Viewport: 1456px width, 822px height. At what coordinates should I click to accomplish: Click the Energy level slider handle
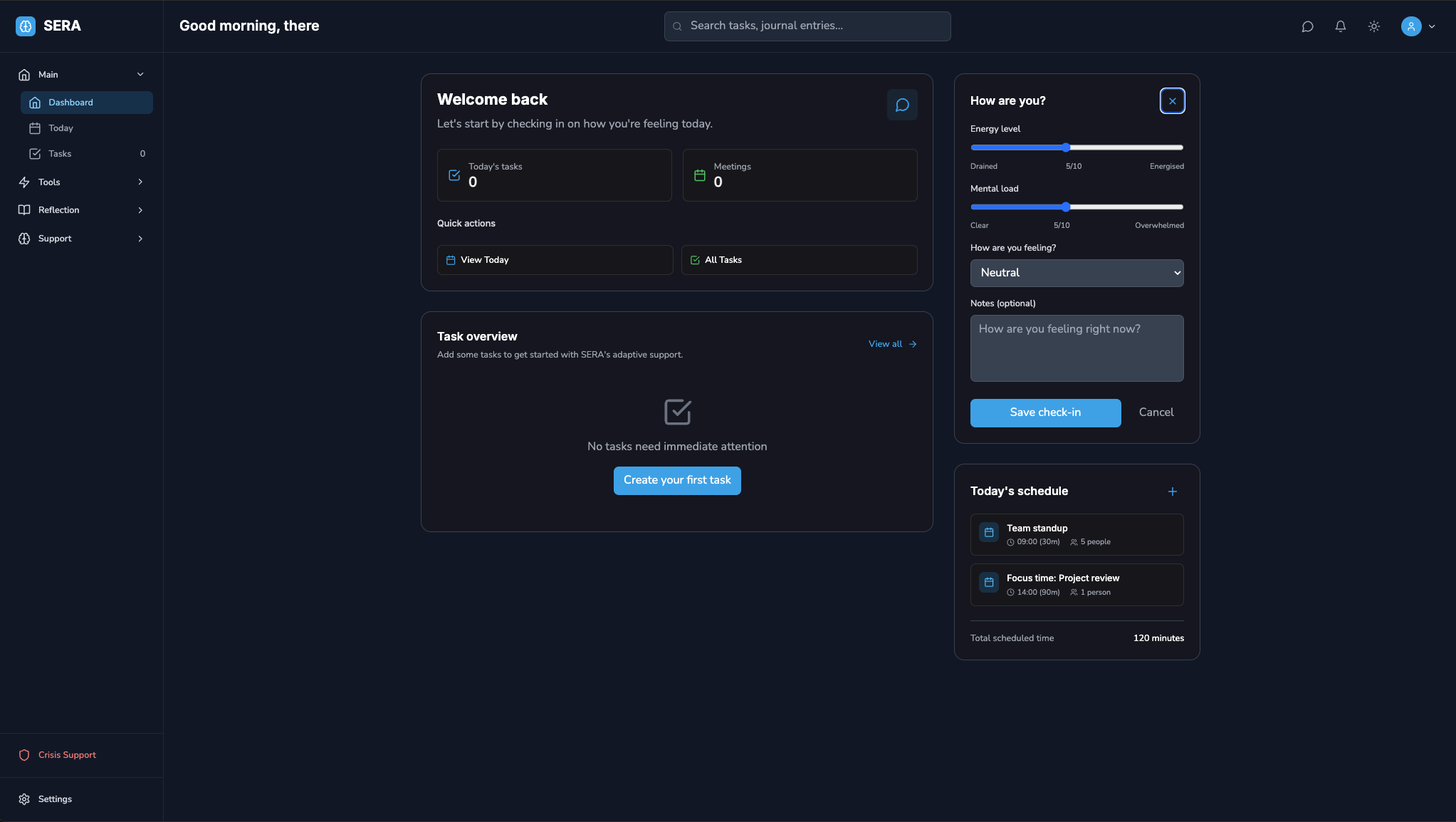click(x=1066, y=147)
